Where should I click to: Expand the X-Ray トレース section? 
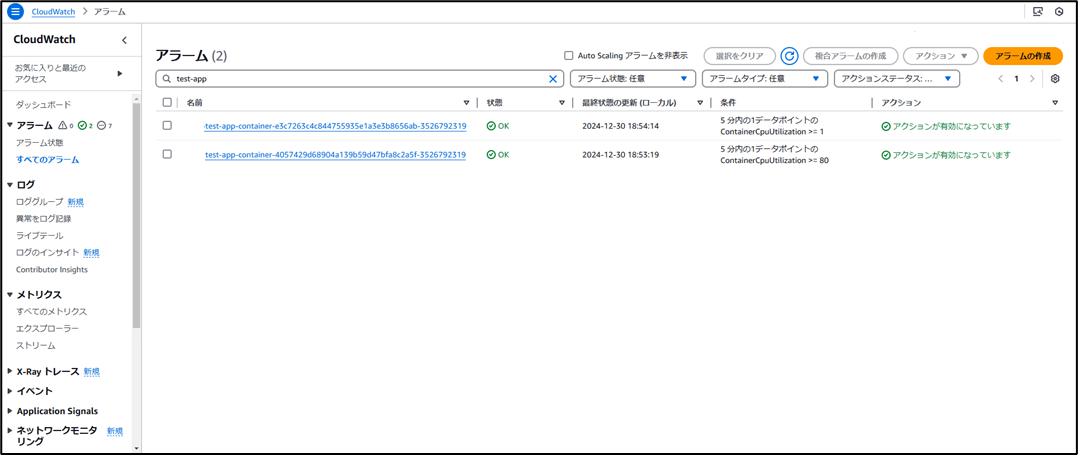pyautogui.click(x=10, y=371)
